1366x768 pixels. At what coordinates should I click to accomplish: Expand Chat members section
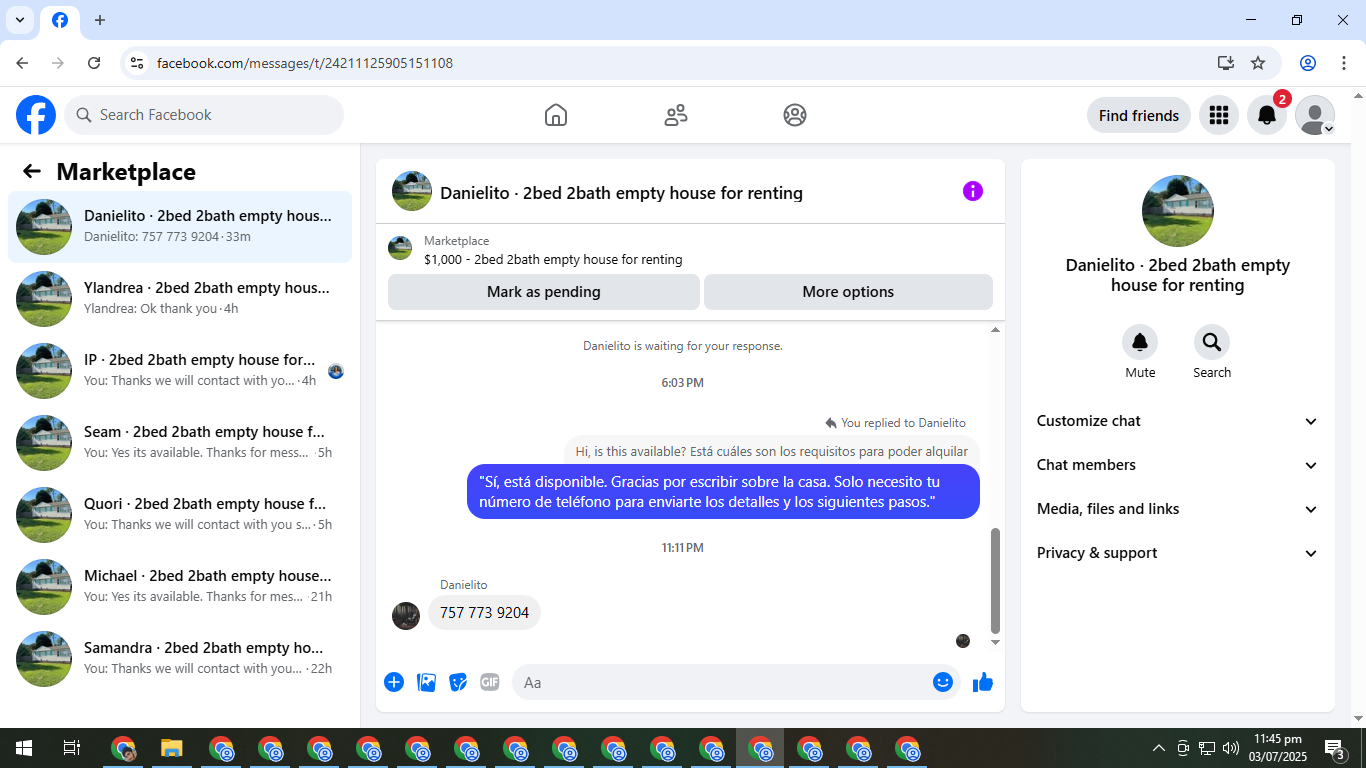(x=1178, y=465)
